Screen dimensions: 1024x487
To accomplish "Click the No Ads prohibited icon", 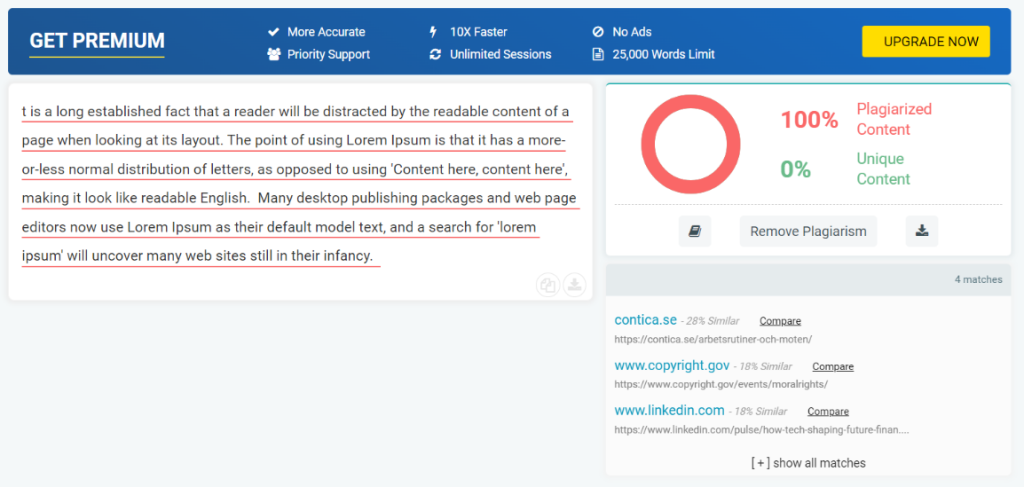I will point(598,32).
